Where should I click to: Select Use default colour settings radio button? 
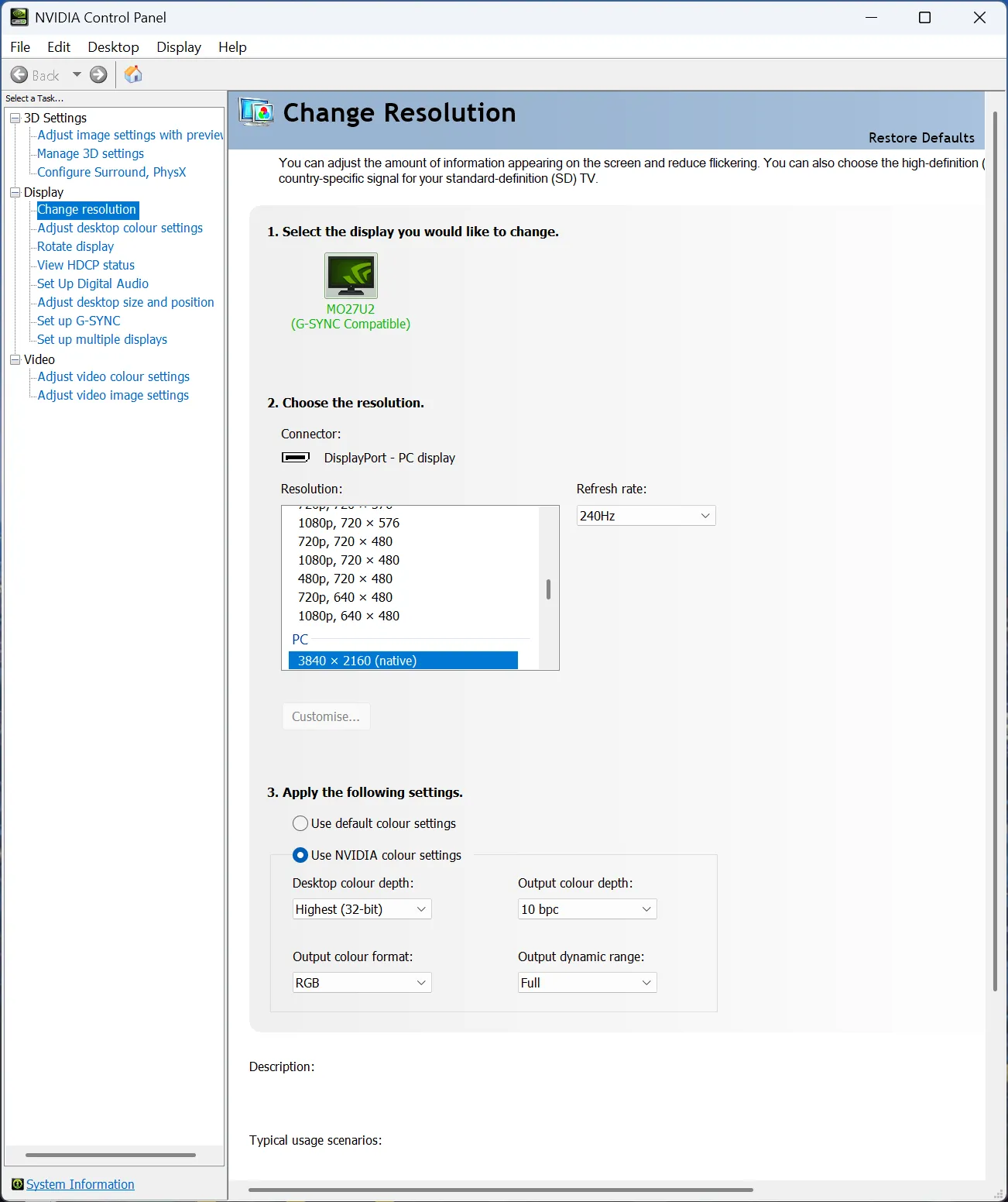[300, 823]
